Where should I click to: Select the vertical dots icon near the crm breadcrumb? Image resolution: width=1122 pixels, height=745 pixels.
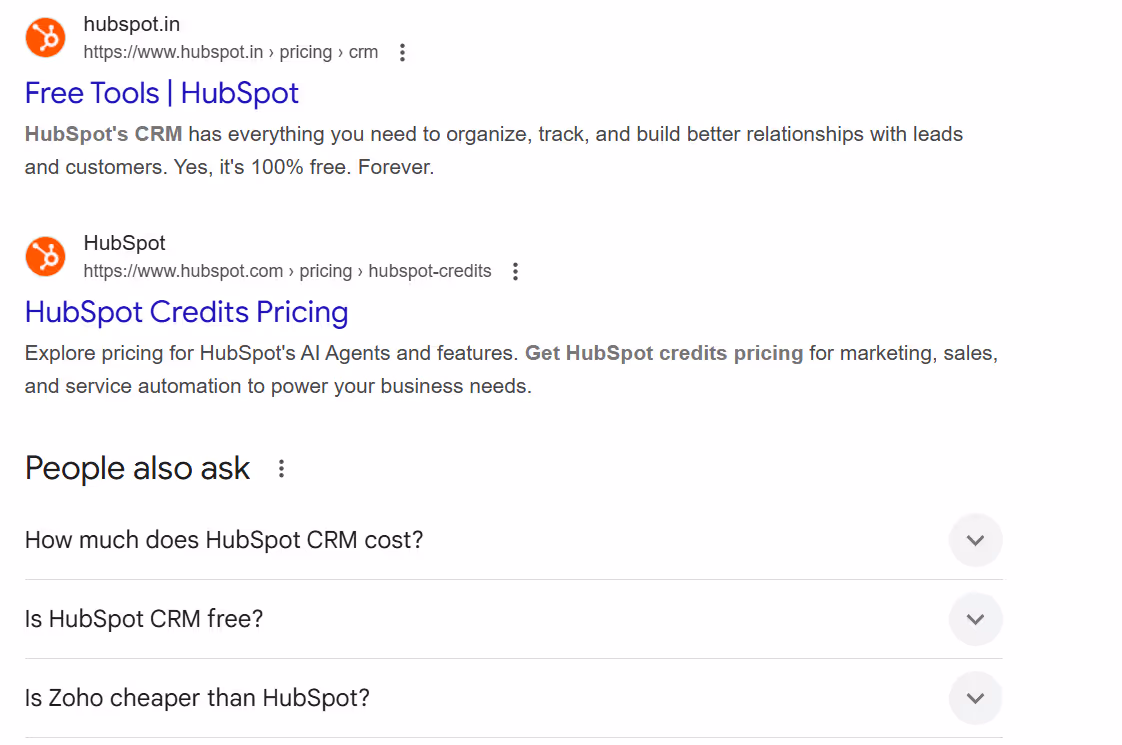[401, 51]
